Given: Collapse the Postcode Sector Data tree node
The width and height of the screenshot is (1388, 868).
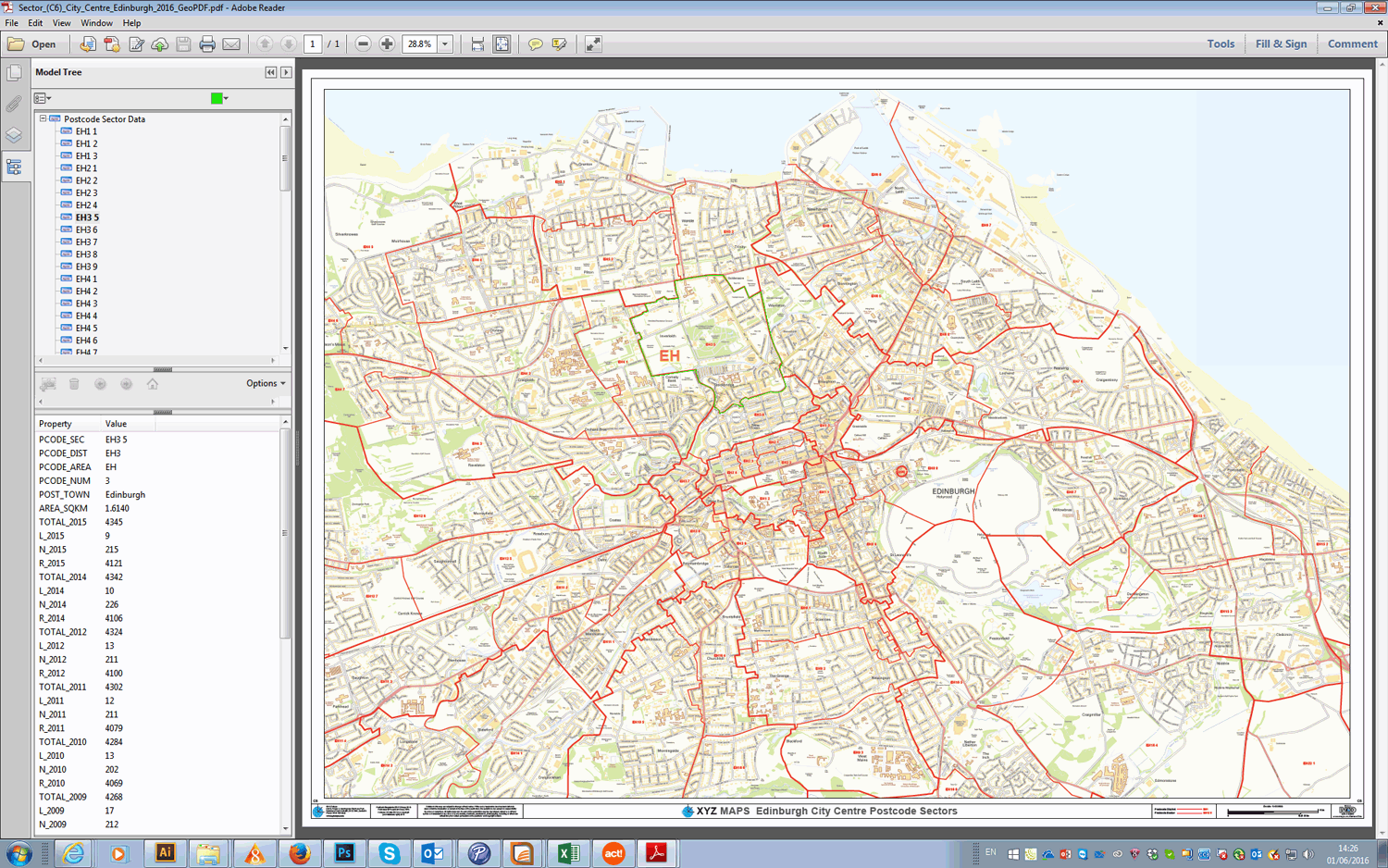Looking at the screenshot, I should pos(43,118).
